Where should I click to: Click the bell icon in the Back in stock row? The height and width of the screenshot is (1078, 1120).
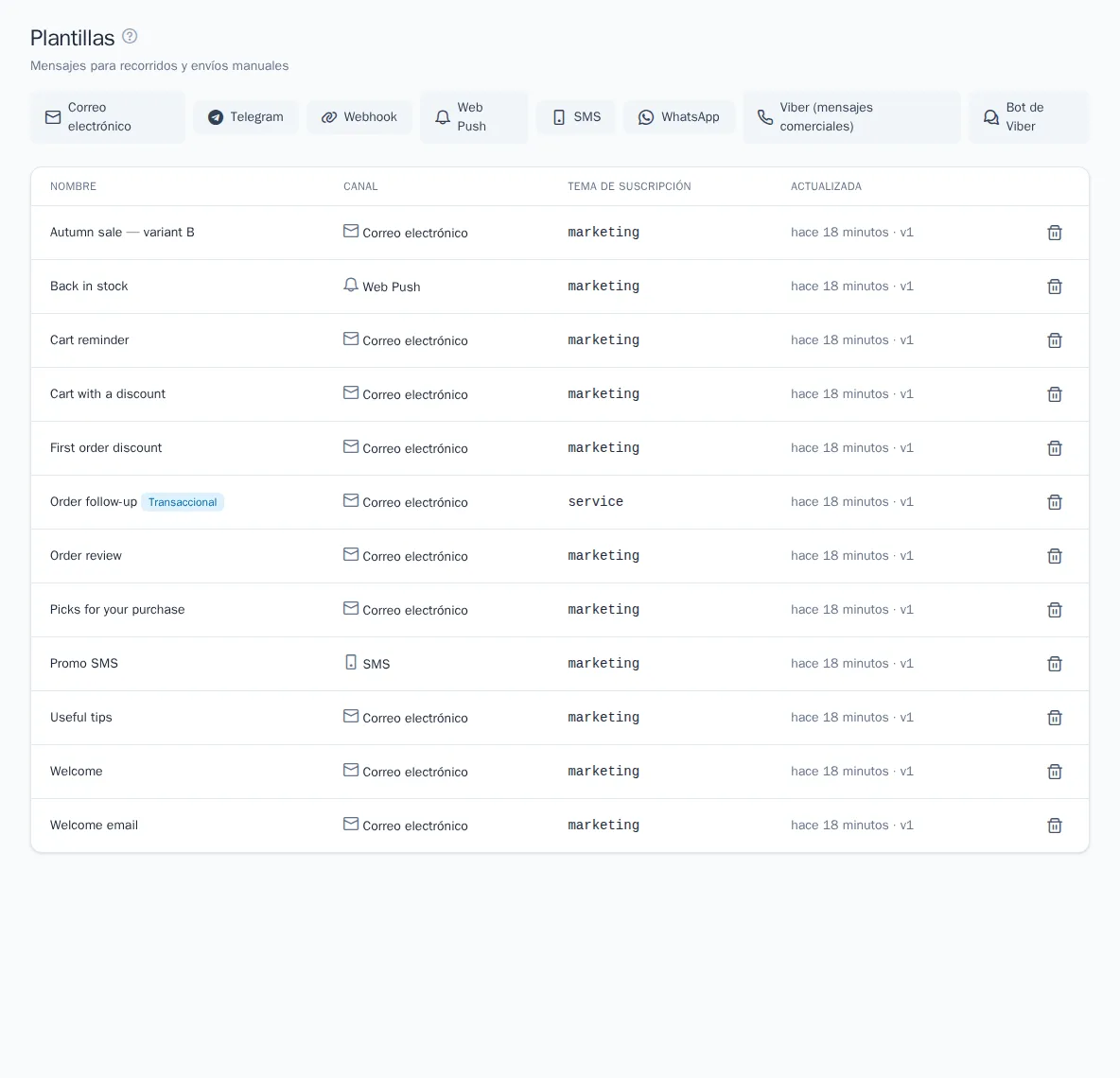(351, 285)
